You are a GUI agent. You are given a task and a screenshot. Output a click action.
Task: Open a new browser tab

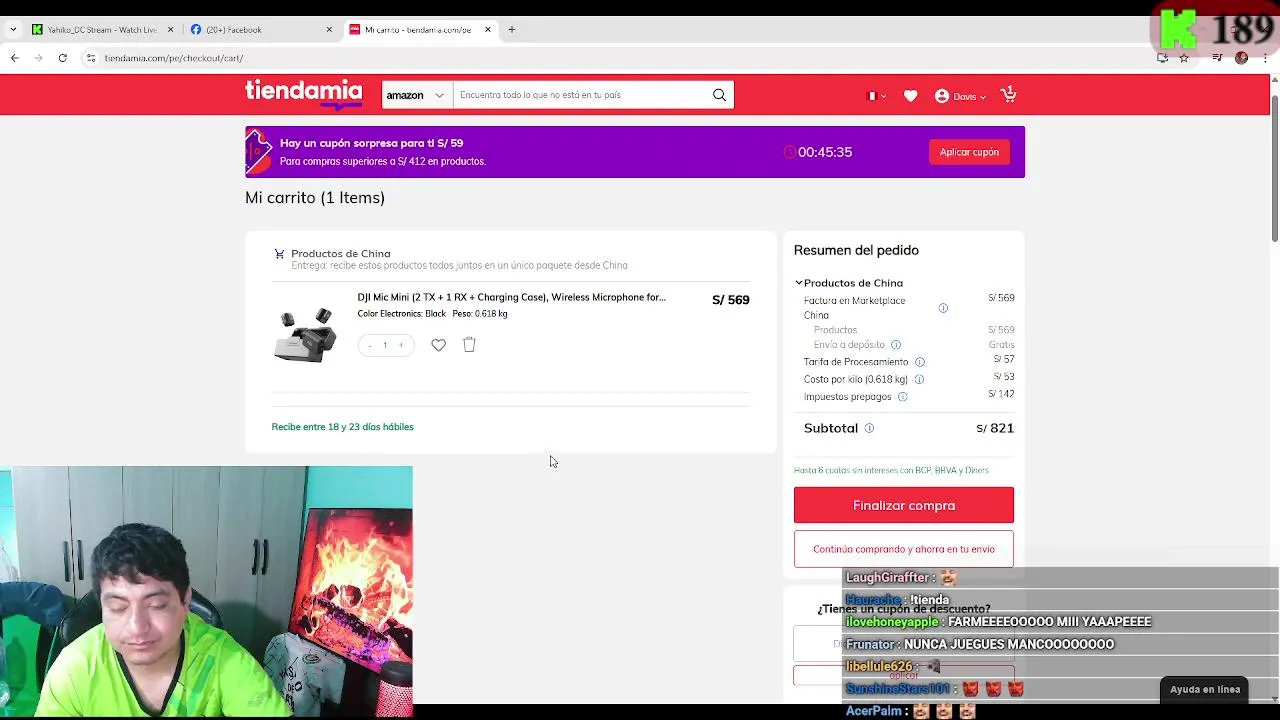point(512,30)
